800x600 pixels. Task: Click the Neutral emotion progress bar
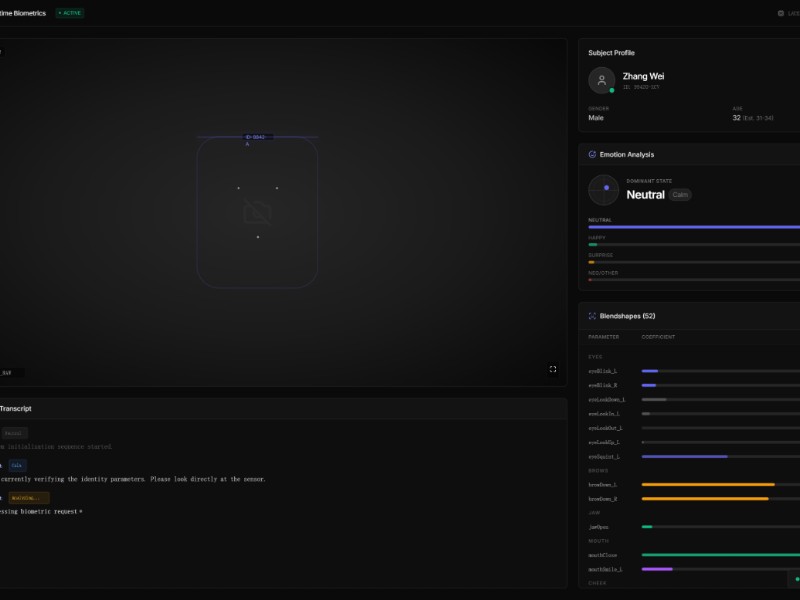(x=694, y=227)
